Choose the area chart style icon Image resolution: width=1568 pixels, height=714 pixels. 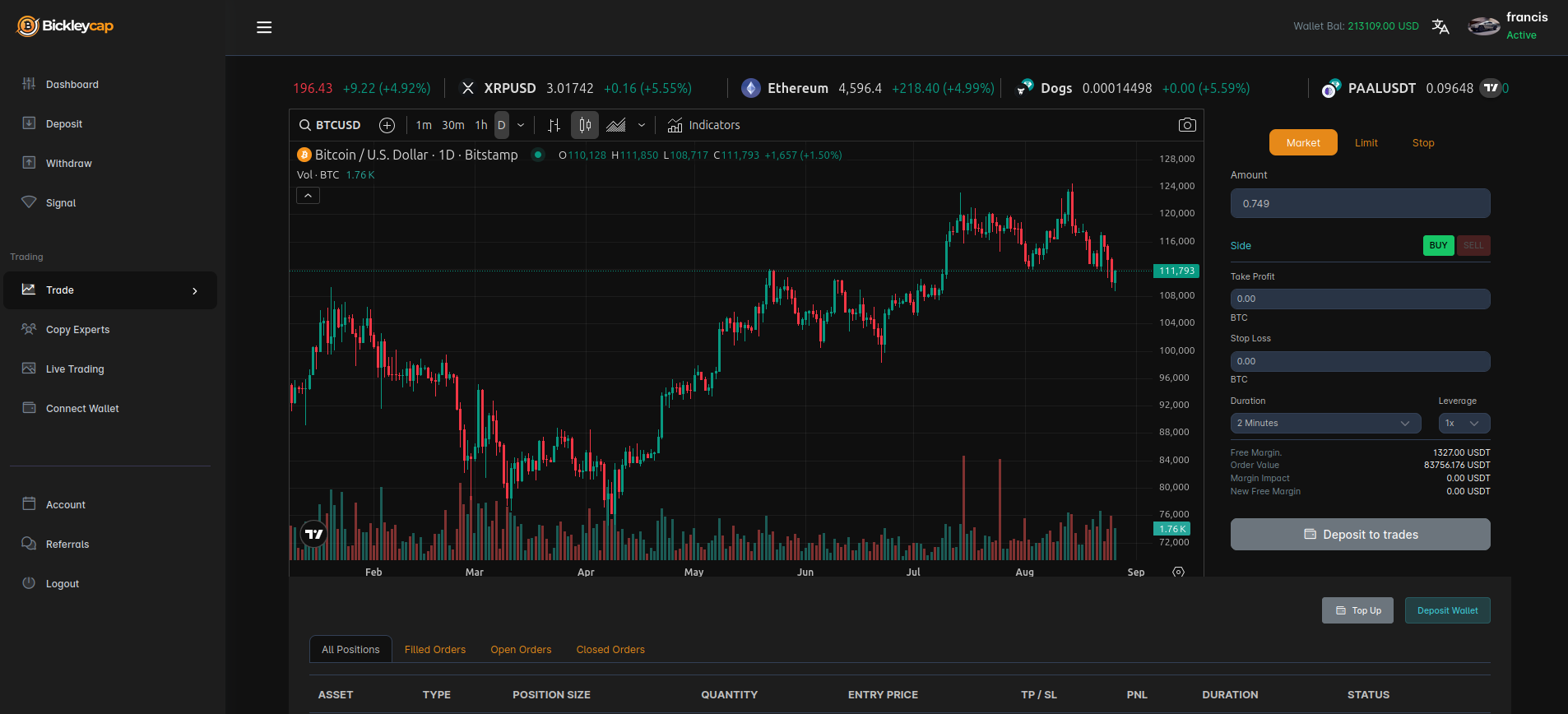tap(616, 125)
